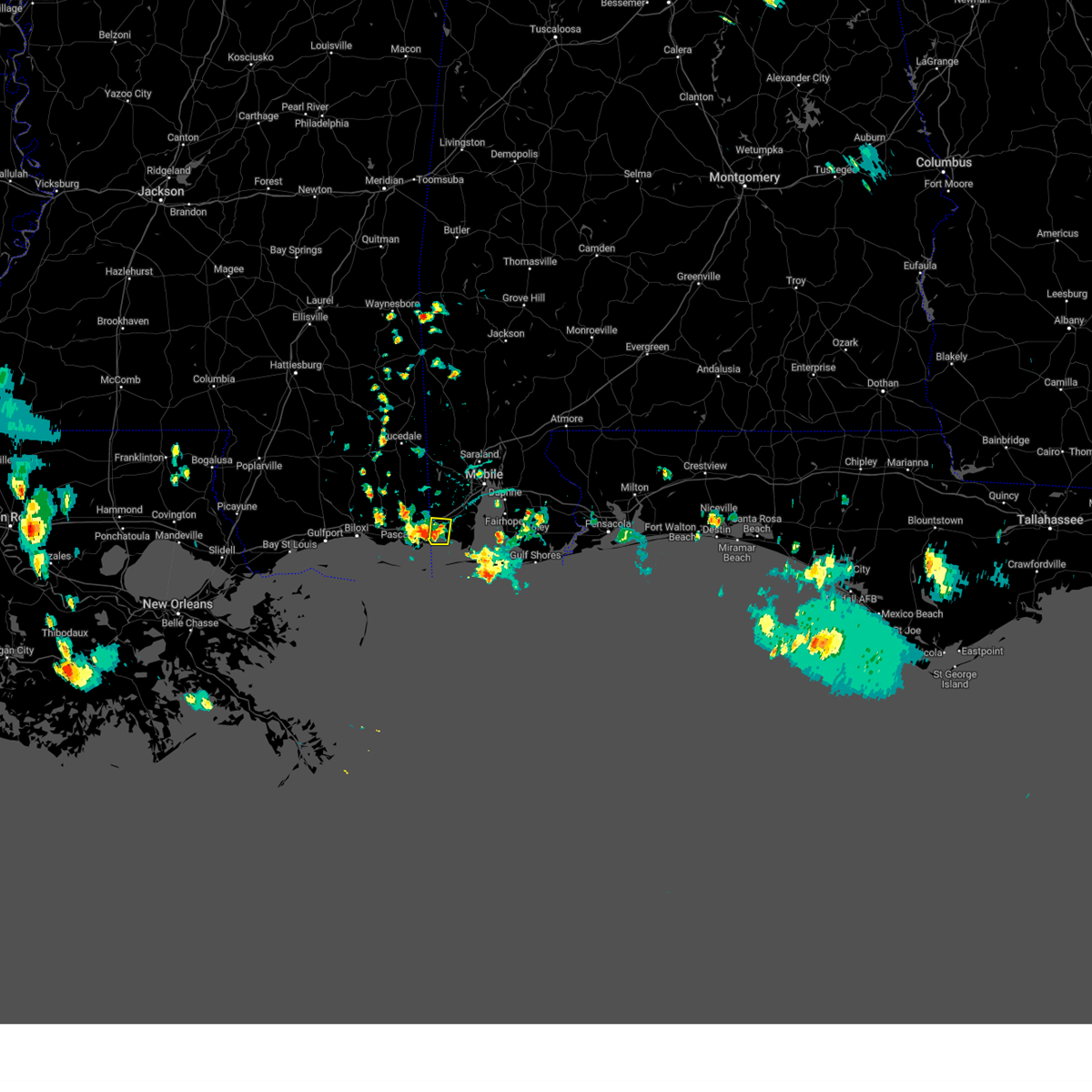Select the Troy city label
Screen dimensions: 1092x1092
click(796, 281)
